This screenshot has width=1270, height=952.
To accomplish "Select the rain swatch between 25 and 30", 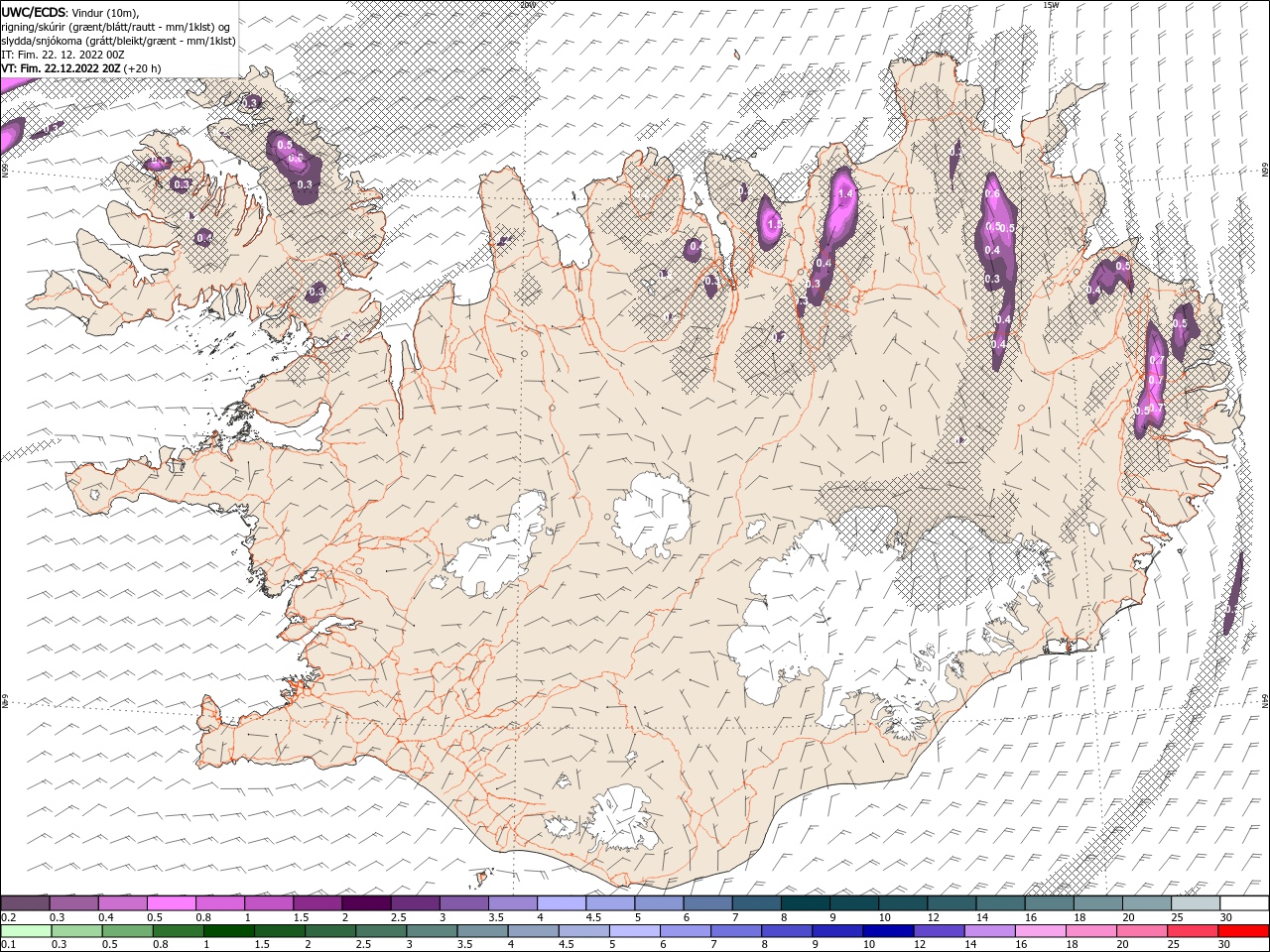I will tap(1192, 931).
